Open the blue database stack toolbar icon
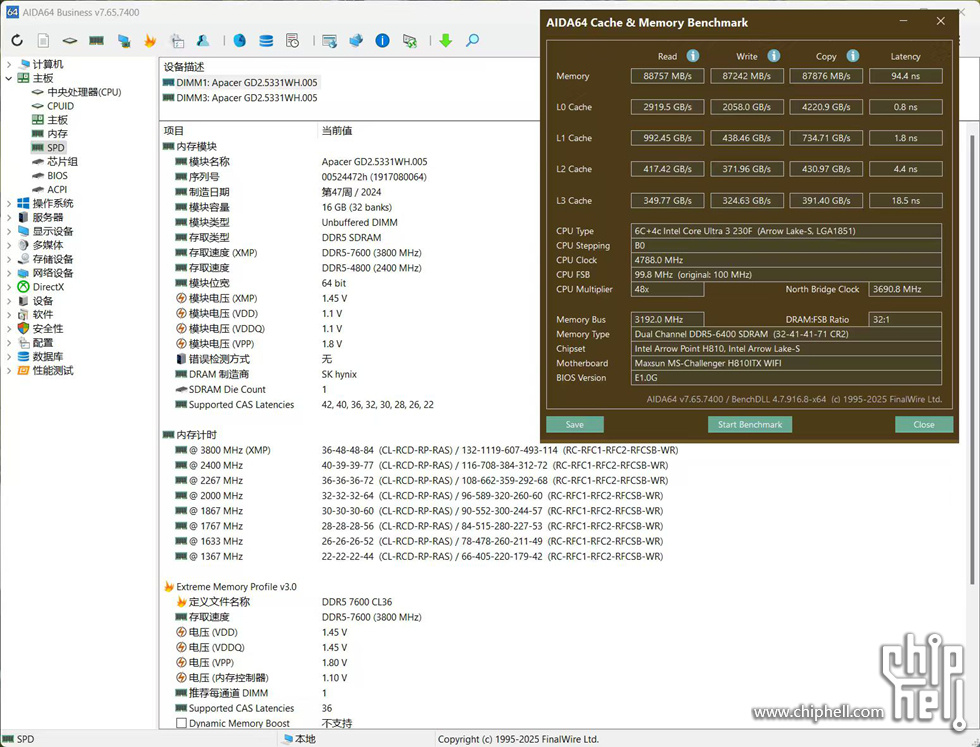Image resolution: width=980 pixels, height=747 pixels. (x=266, y=41)
